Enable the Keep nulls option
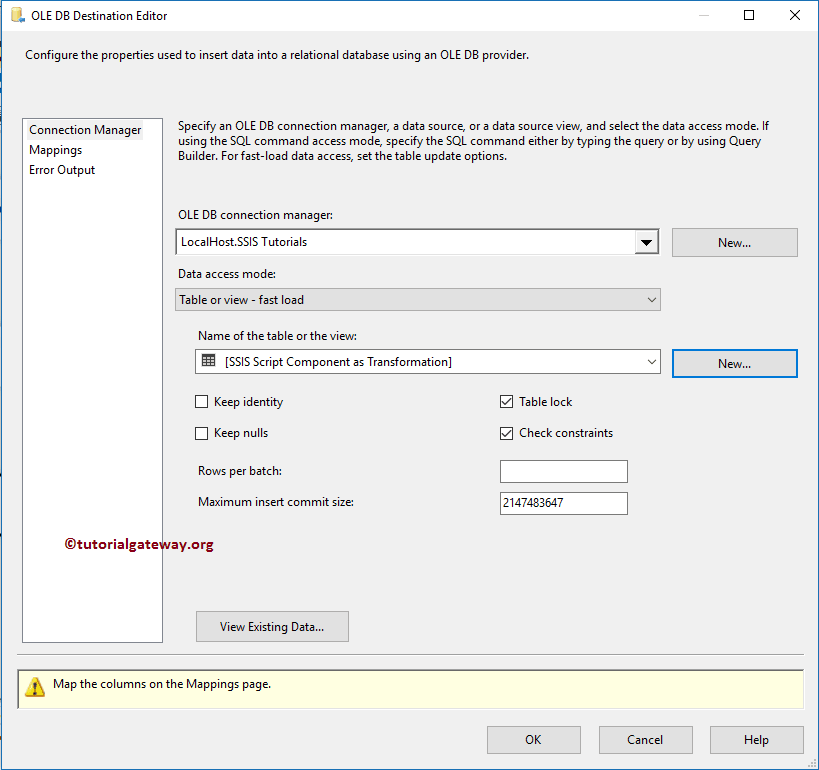819x770 pixels. coord(201,433)
